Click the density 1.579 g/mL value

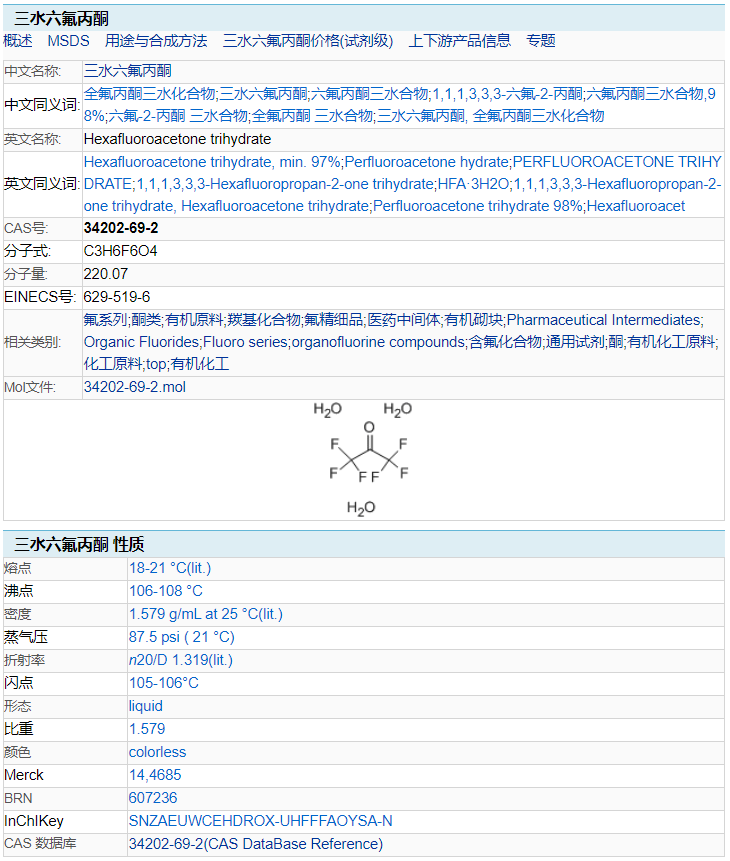pyautogui.click(x=205, y=614)
